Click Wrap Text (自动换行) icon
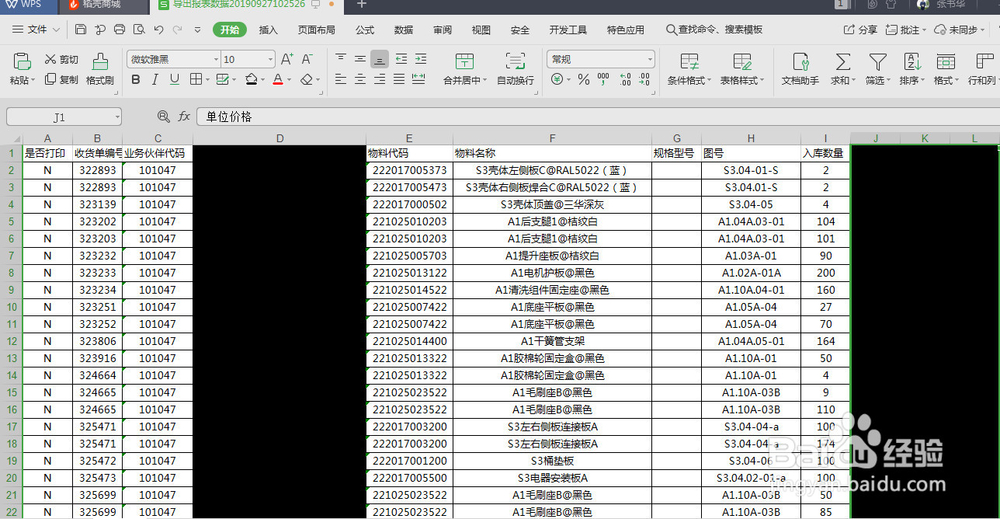 coord(515,61)
